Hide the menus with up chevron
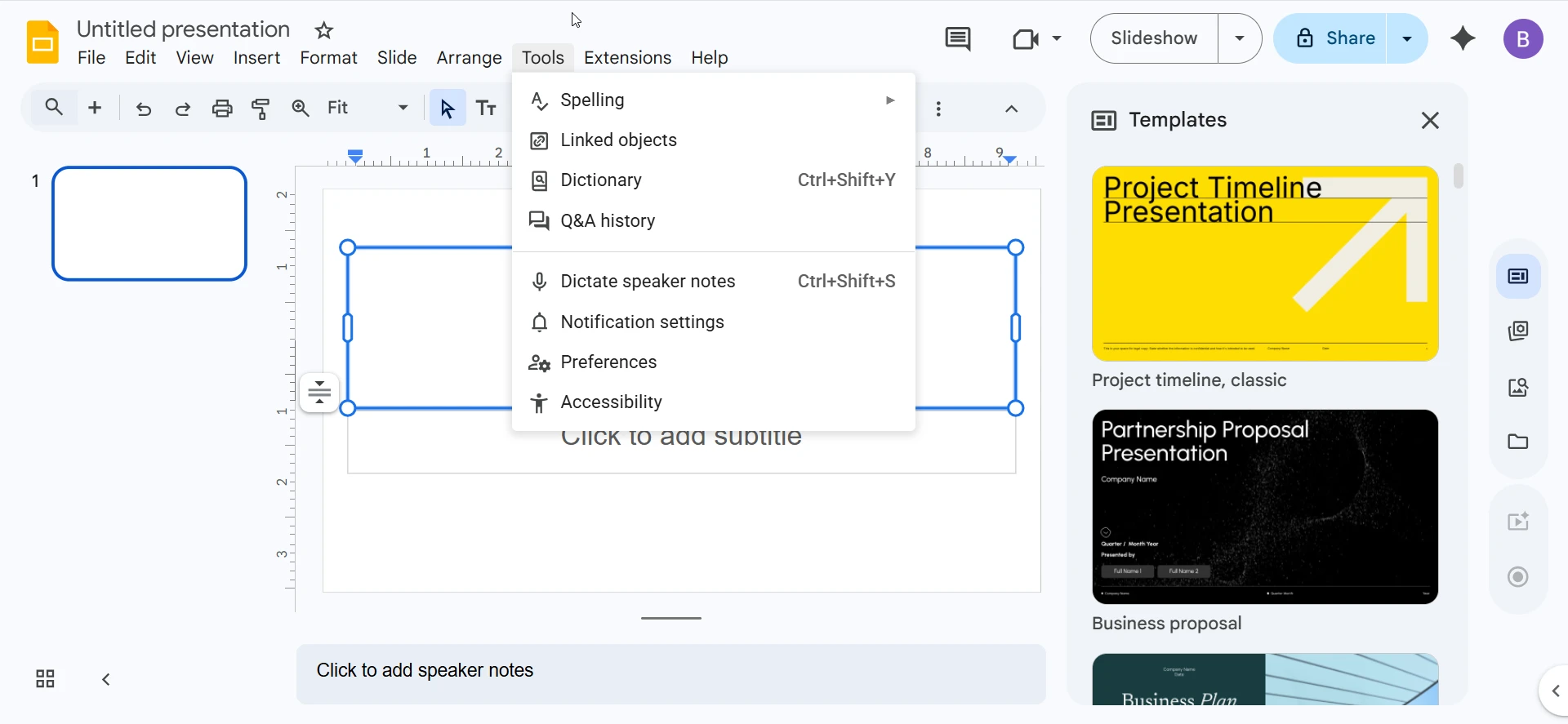This screenshot has width=1568, height=724. [x=1011, y=109]
